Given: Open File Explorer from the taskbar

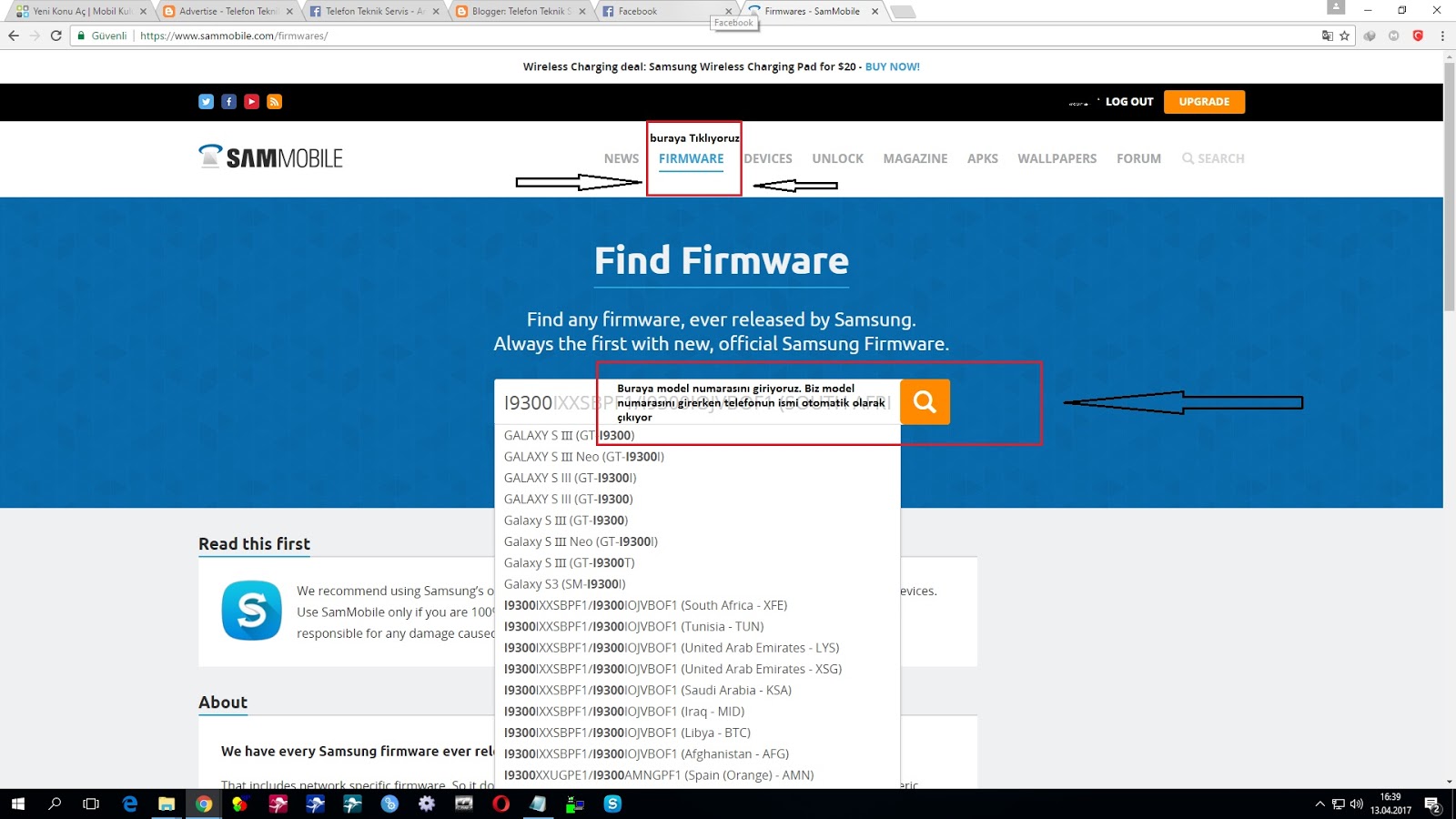Looking at the screenshot, I should coord(167,804).
